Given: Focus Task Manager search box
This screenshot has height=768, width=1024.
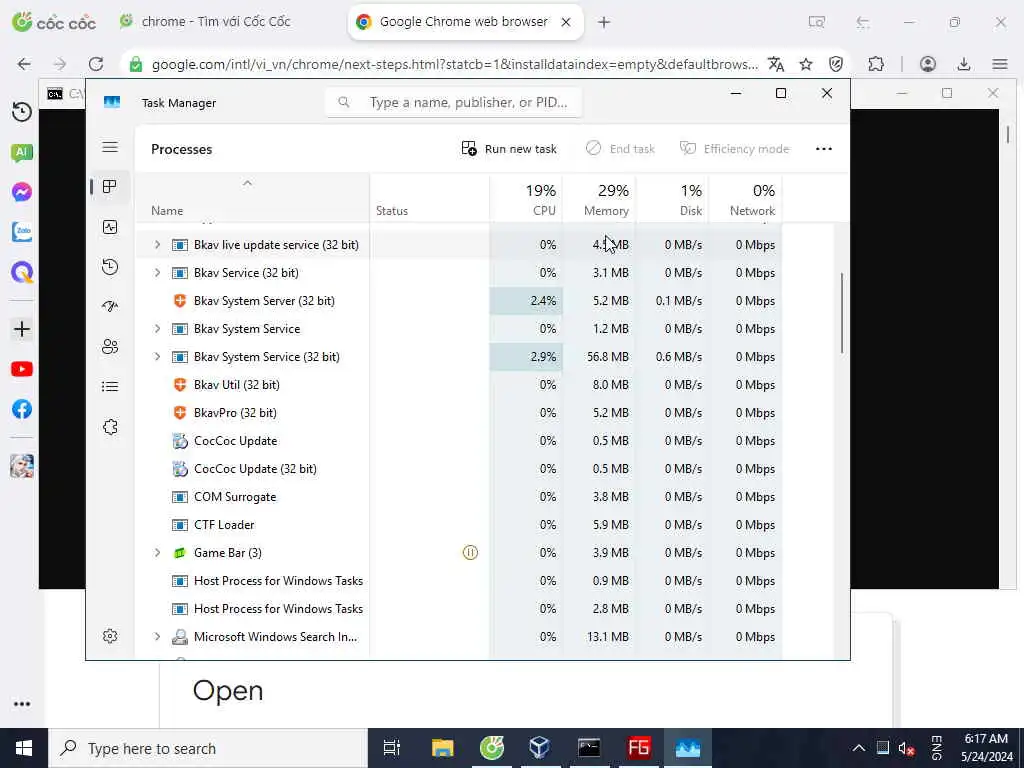Looking at the screenshot, I should tap(453, 103).
